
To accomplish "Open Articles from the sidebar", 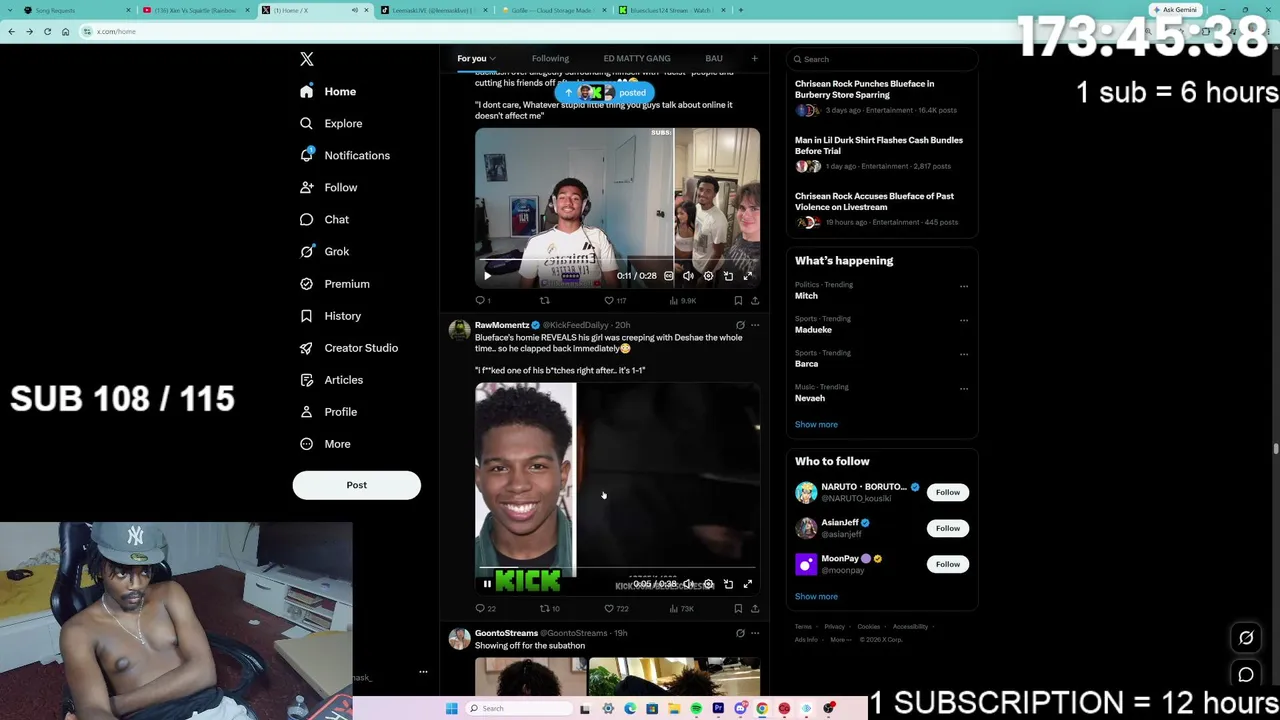I will tap(332, 379).
